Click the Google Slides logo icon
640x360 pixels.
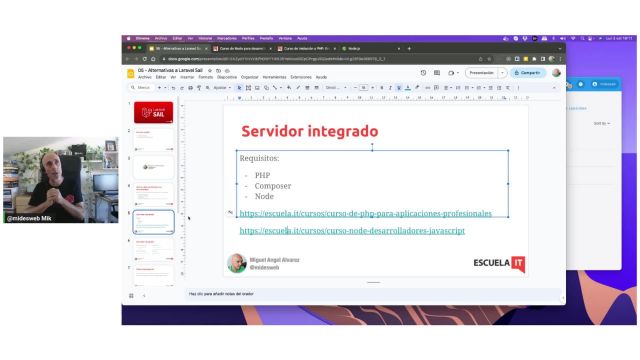point(131,73)
